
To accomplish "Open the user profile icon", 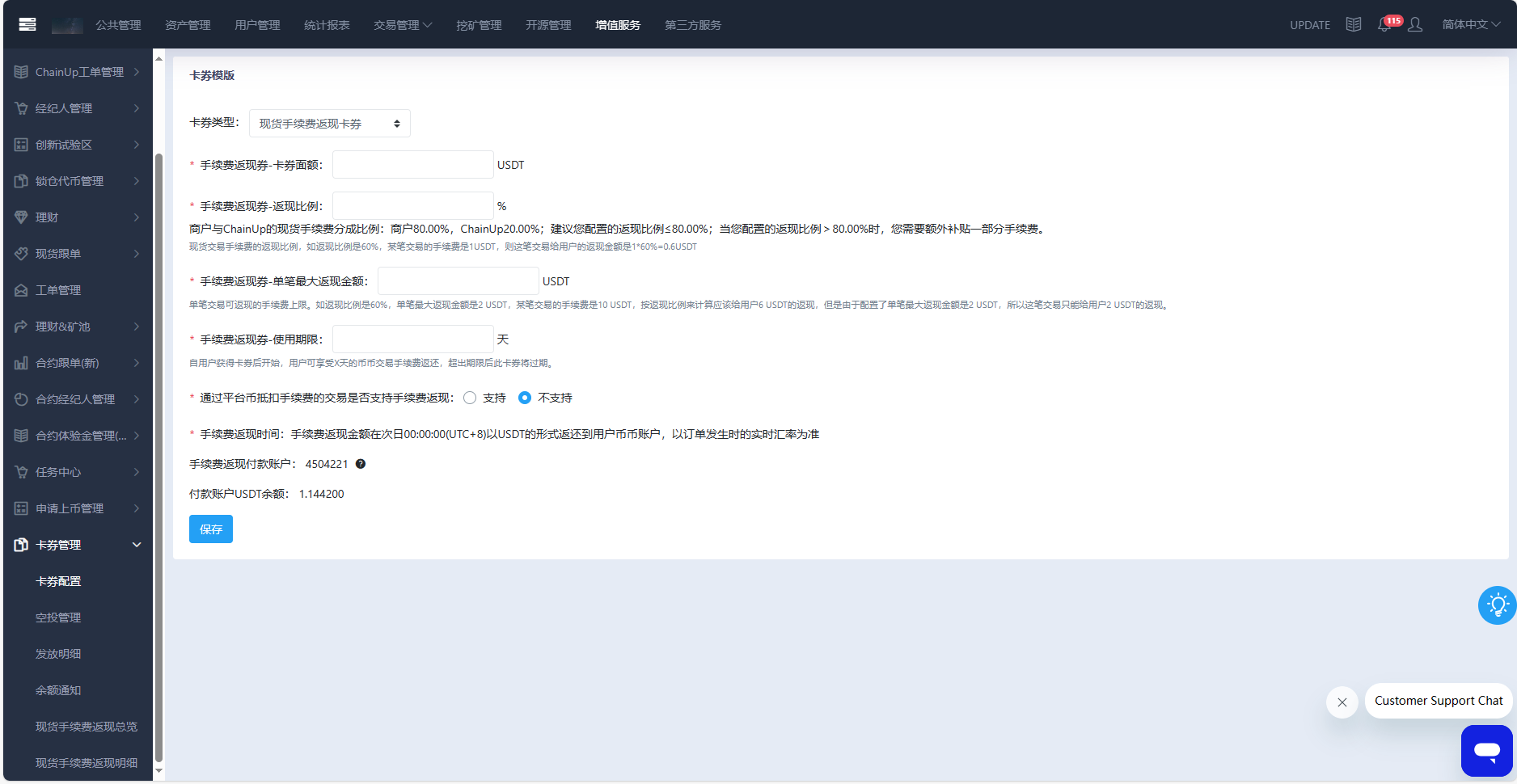I will pyautogui.click(x=1415, y=24).
